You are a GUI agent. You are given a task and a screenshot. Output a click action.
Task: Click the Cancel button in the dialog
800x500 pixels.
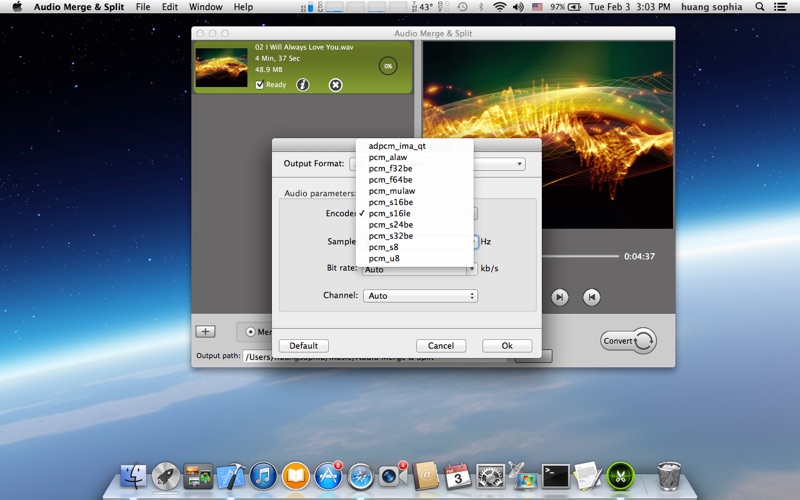click(441, 346)
